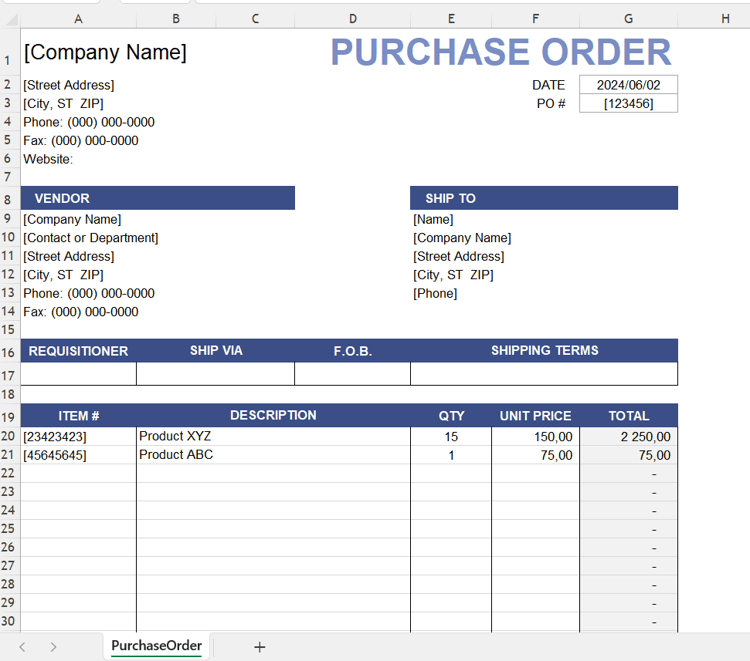Select the [Company Name] title cell
This screenshot has height=661, width=750.
click(105, 52)
